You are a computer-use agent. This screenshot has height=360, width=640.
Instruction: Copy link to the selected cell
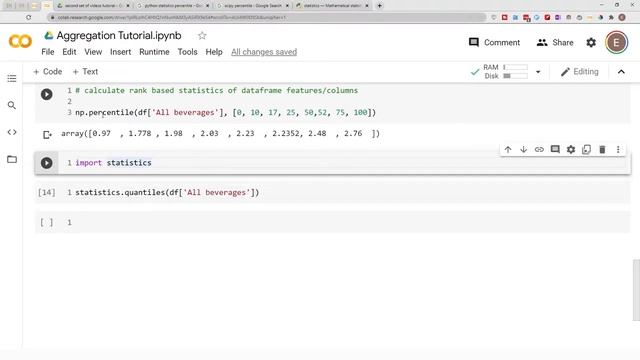(x=539, y=149)
